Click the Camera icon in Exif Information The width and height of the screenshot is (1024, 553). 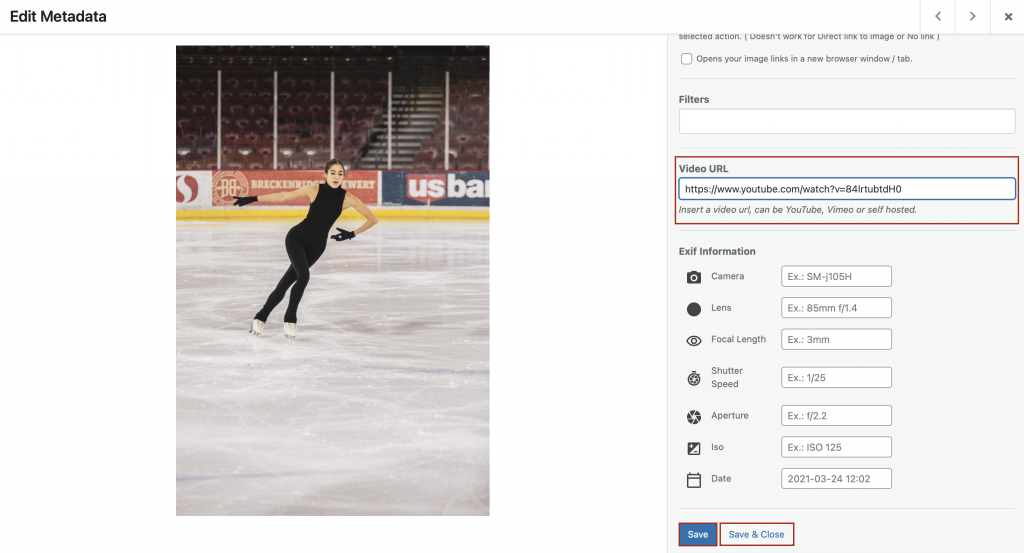[x=694, y=277]
